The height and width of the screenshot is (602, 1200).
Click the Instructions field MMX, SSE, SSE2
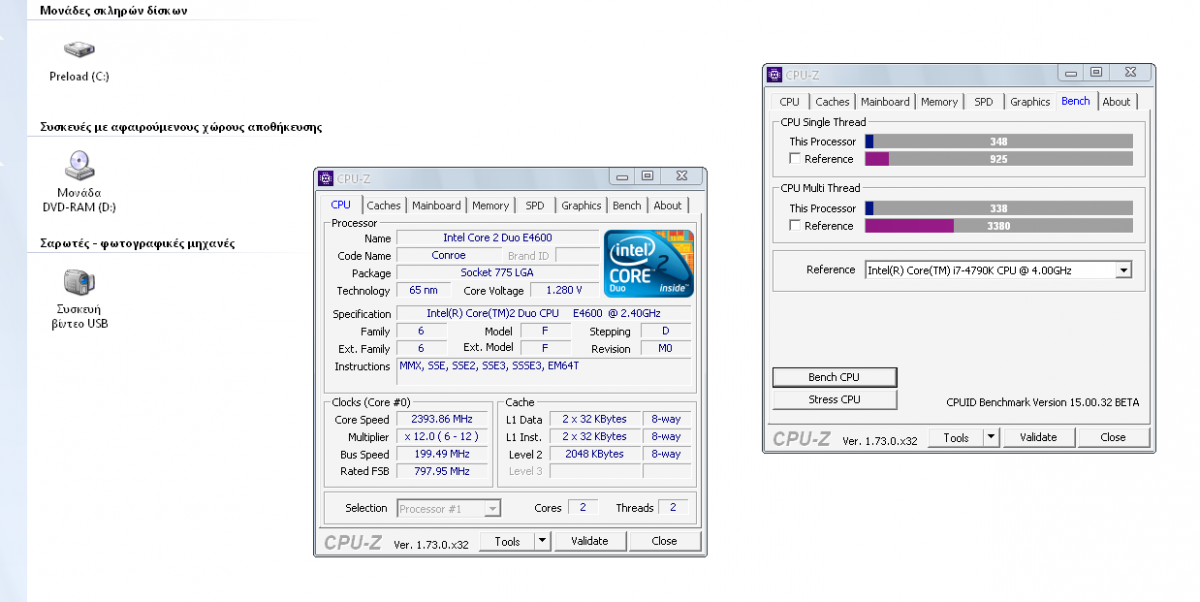click(x=544, y=372)
